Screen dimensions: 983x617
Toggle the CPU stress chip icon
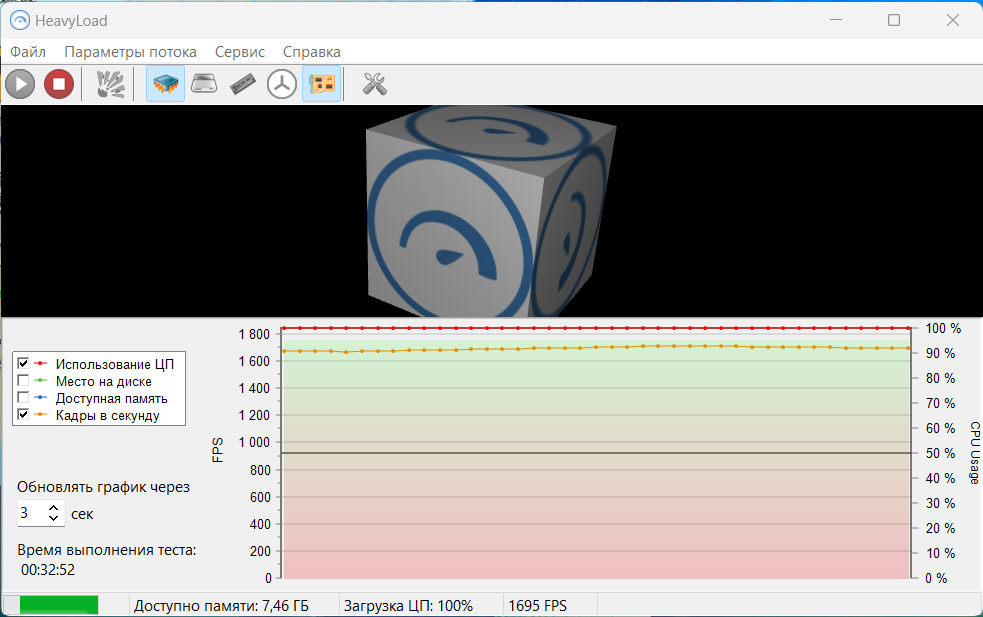165,84
